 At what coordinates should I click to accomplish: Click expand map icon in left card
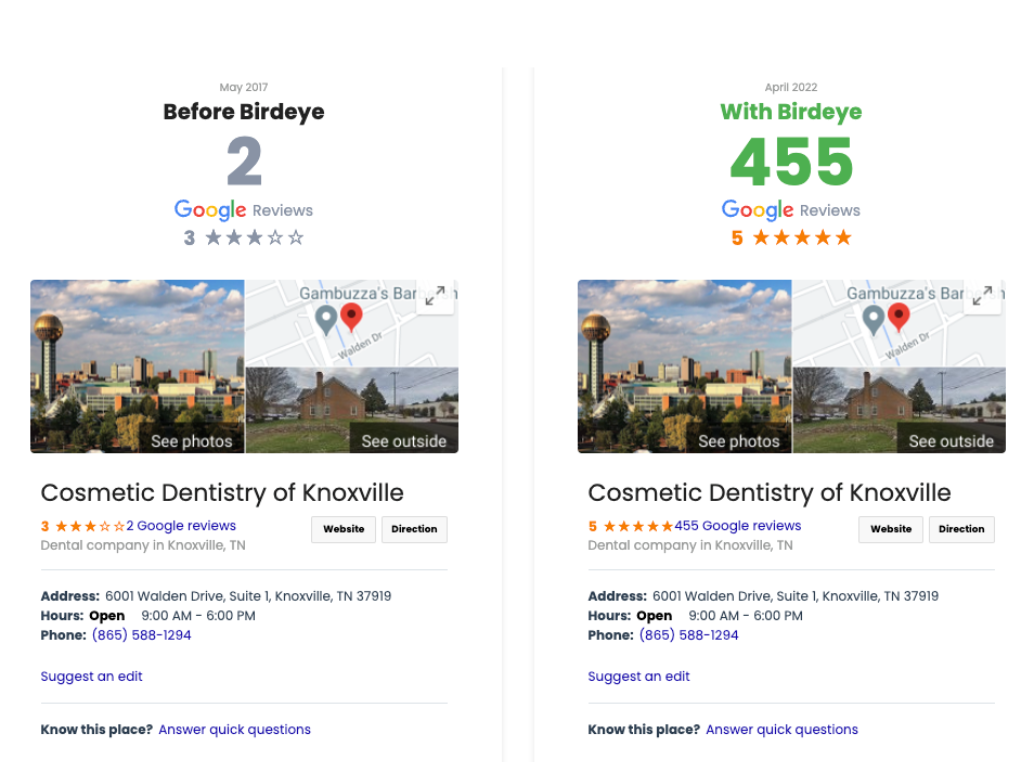(x=435, y=295)
